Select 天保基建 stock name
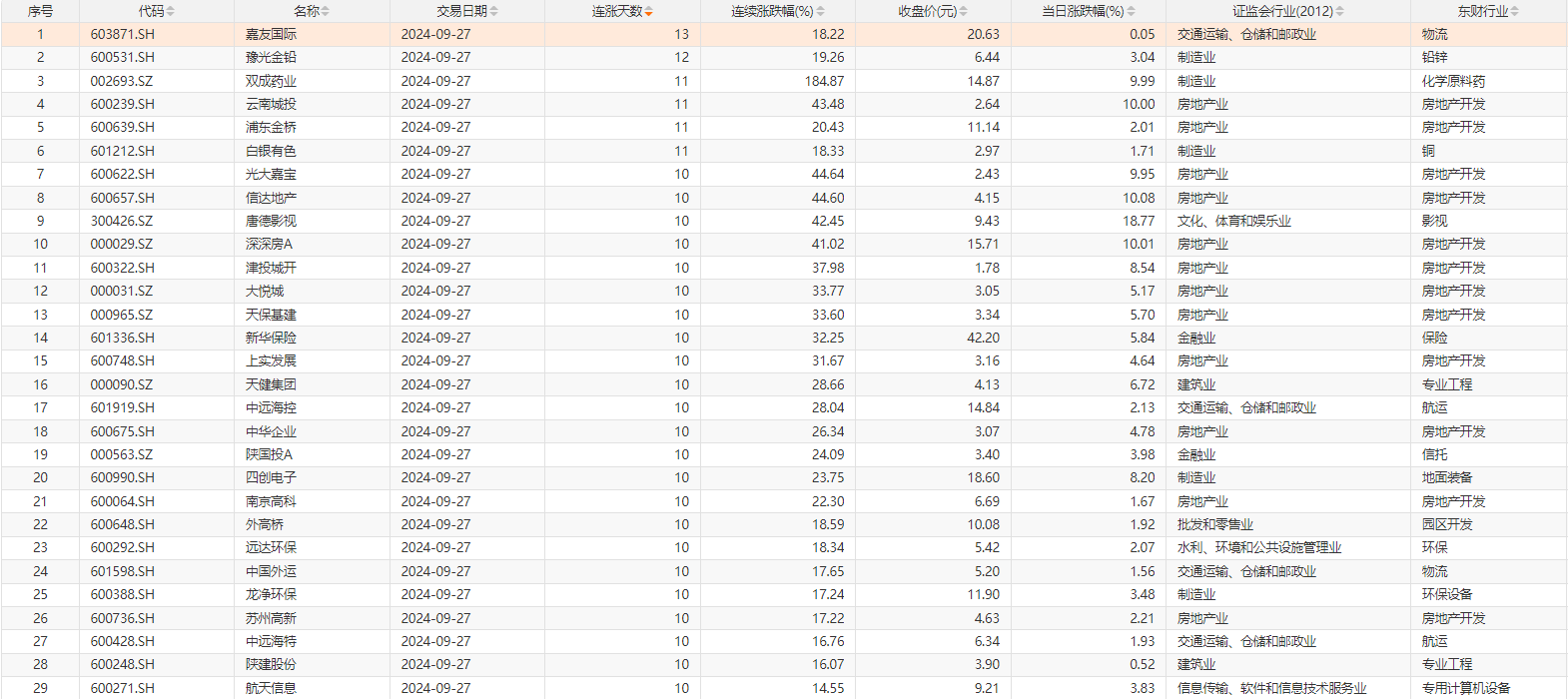The width and height of the screenshot is (1568, 699). click(x=271, y=315)
